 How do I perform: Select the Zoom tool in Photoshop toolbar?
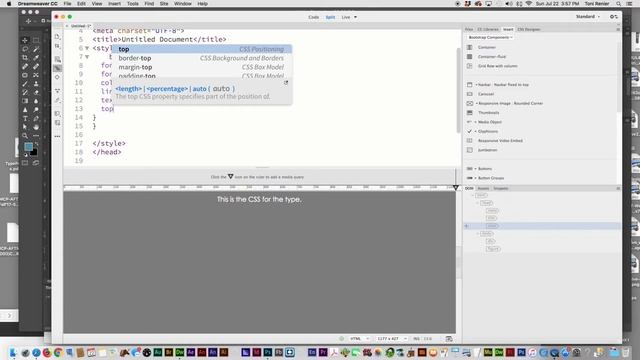click(x=25, y=136)
